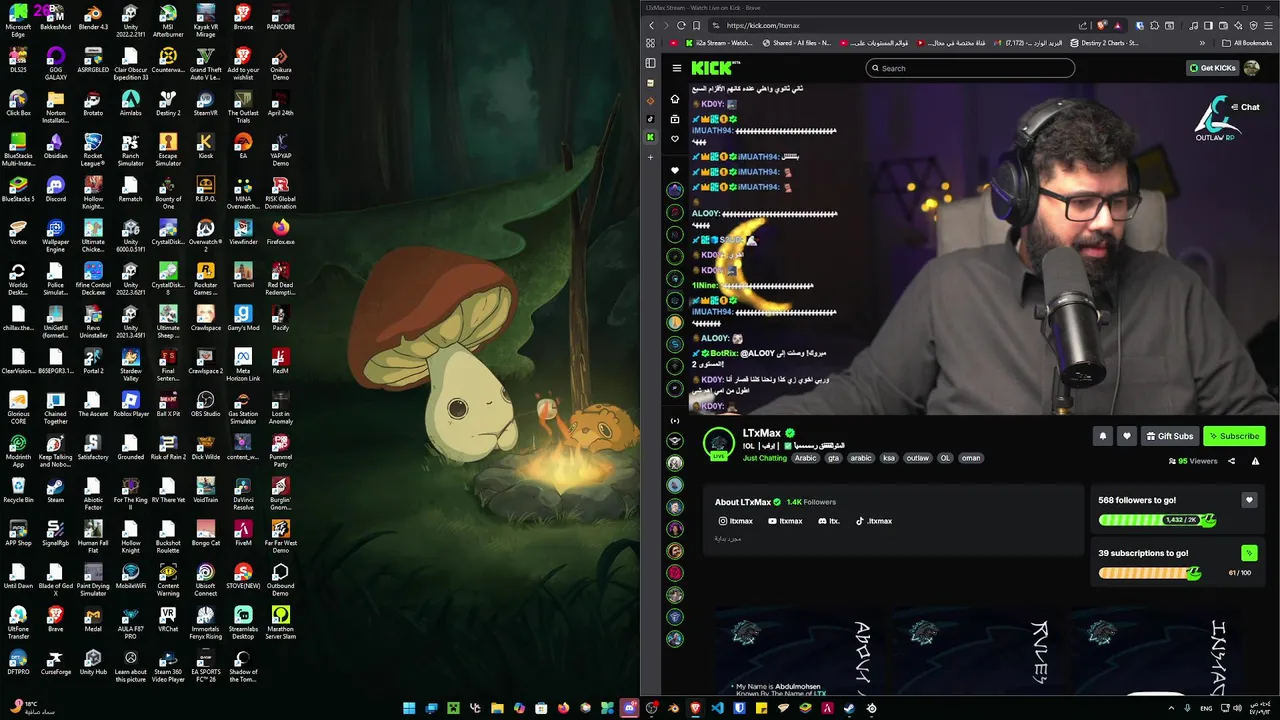Switch to the Kick vertical tab

[650, 137]
